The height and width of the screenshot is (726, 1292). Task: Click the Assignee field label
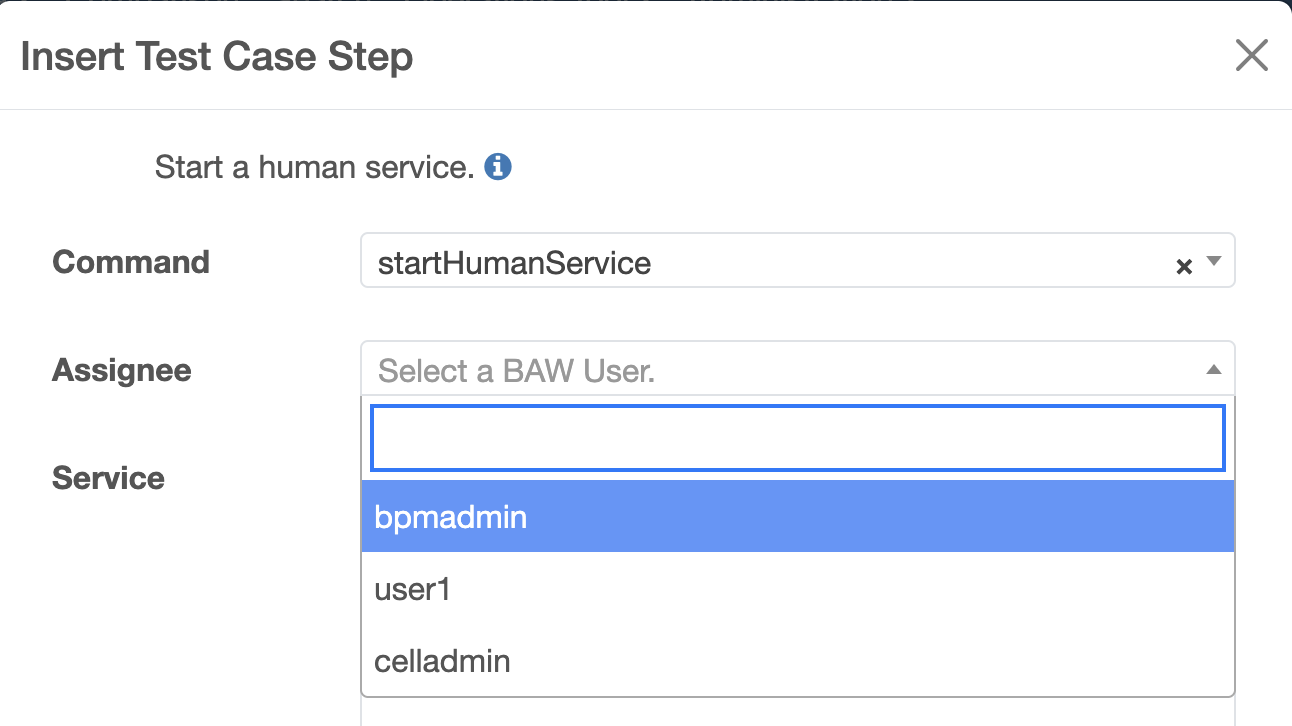(122, 371)
